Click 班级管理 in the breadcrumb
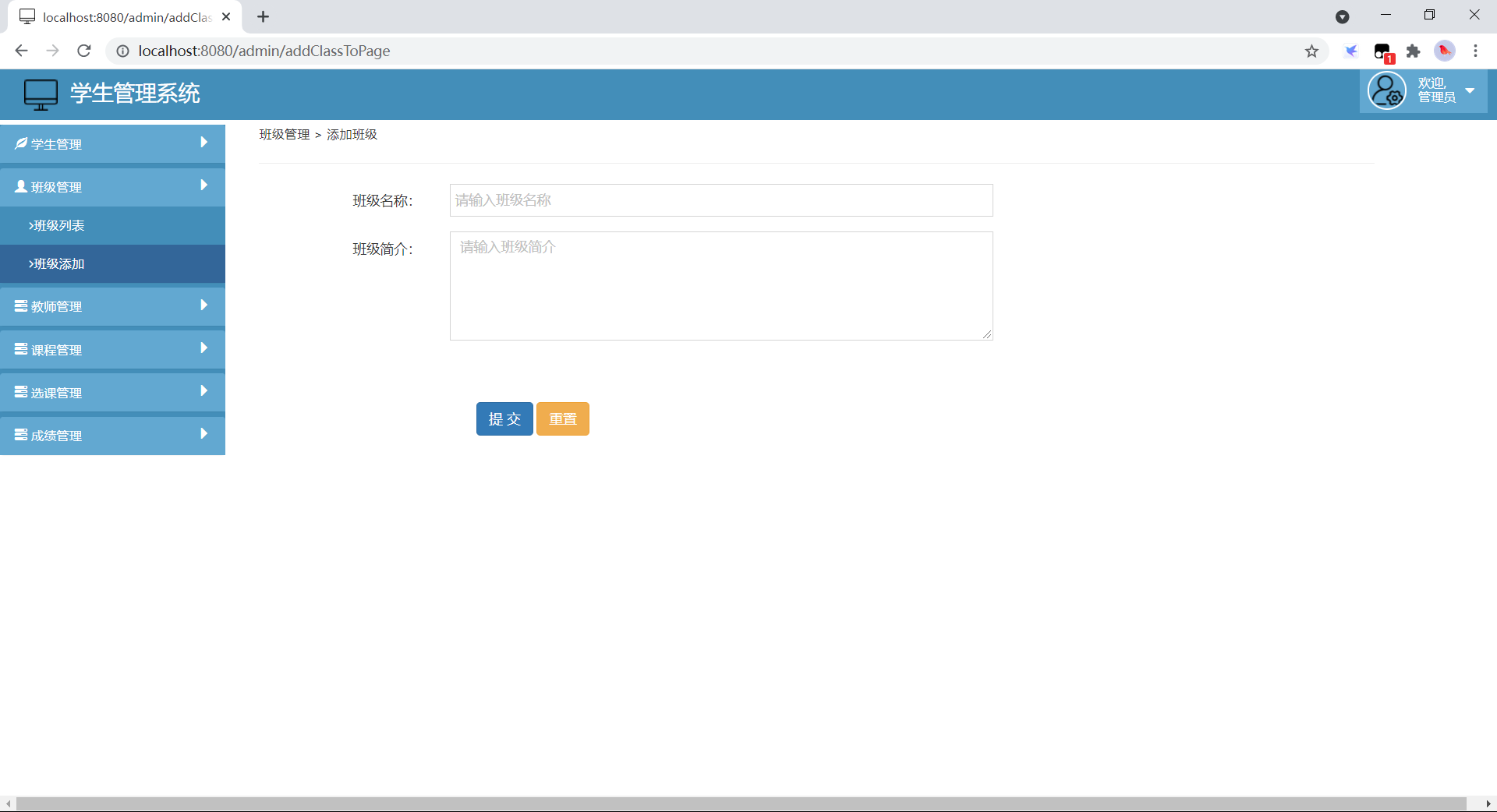 284,134
